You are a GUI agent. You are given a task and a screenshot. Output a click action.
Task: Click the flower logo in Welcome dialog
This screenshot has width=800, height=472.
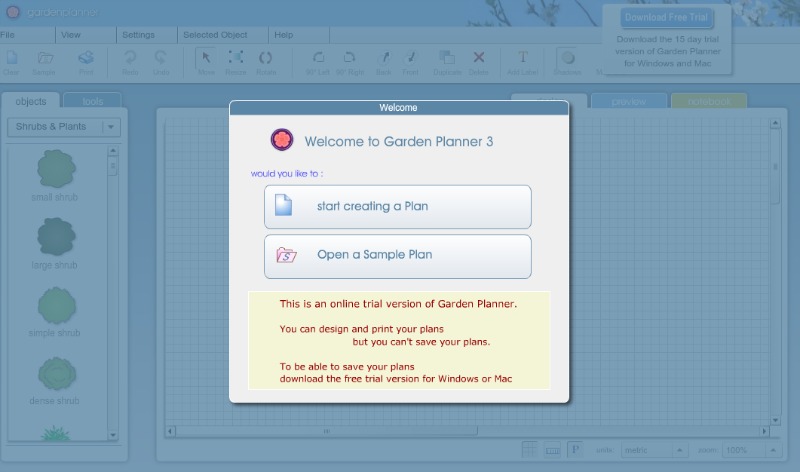point(282,139)
